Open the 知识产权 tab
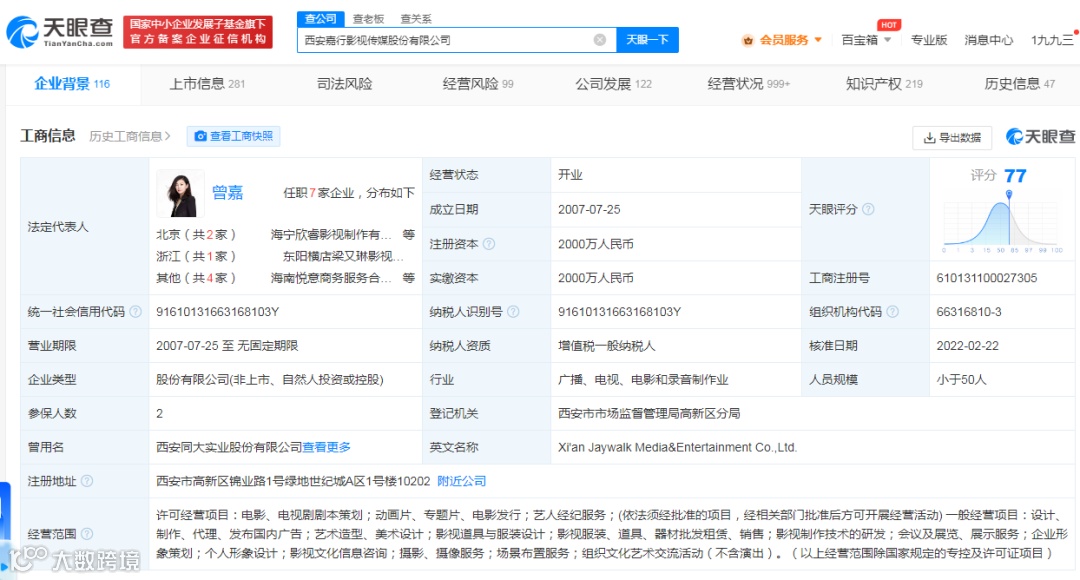Screen dimensions: 1080x580 [x=884, y=84]
